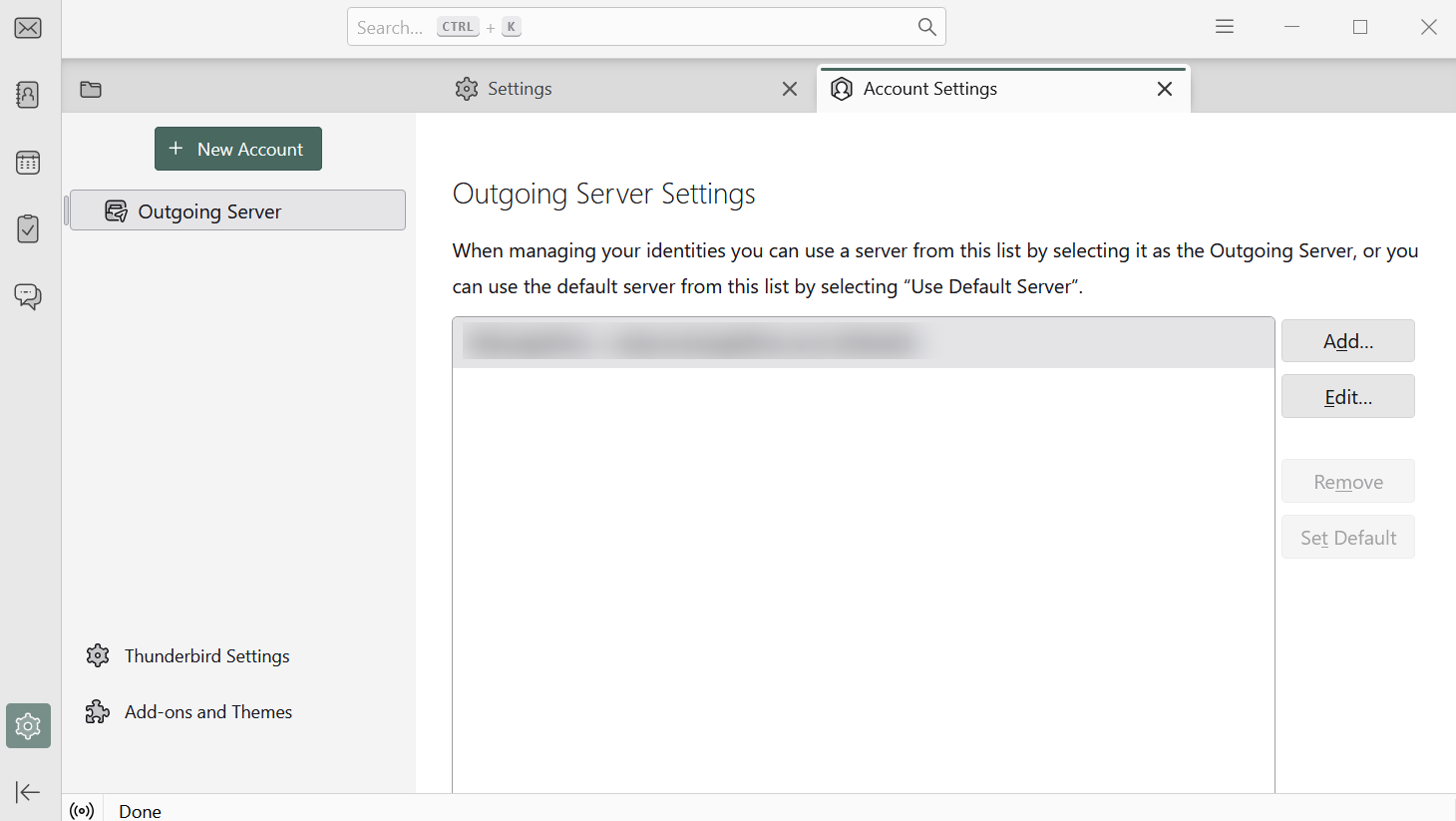Viewport: 1456px width, 821px height.
Task: Open the Address Book space
Action: [x=28, y=95]
